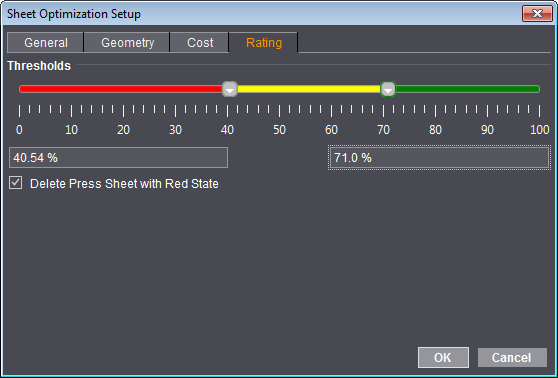This screenshot has height=378, width=558.
Task: Focus the 40.54 % threshold field
Action: [x=119, y=157]
